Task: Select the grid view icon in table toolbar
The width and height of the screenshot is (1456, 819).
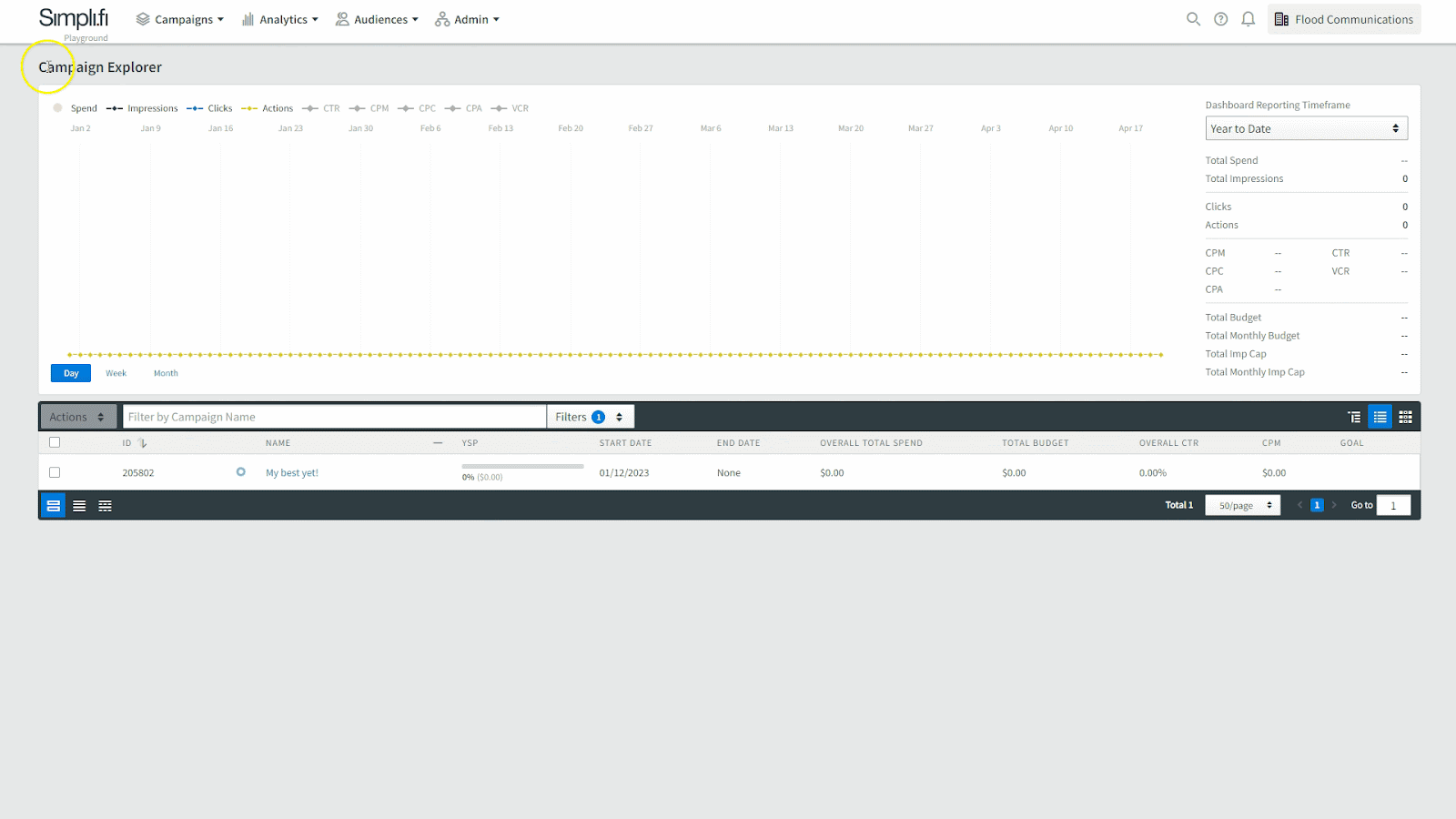Action: pos(1406,417)
